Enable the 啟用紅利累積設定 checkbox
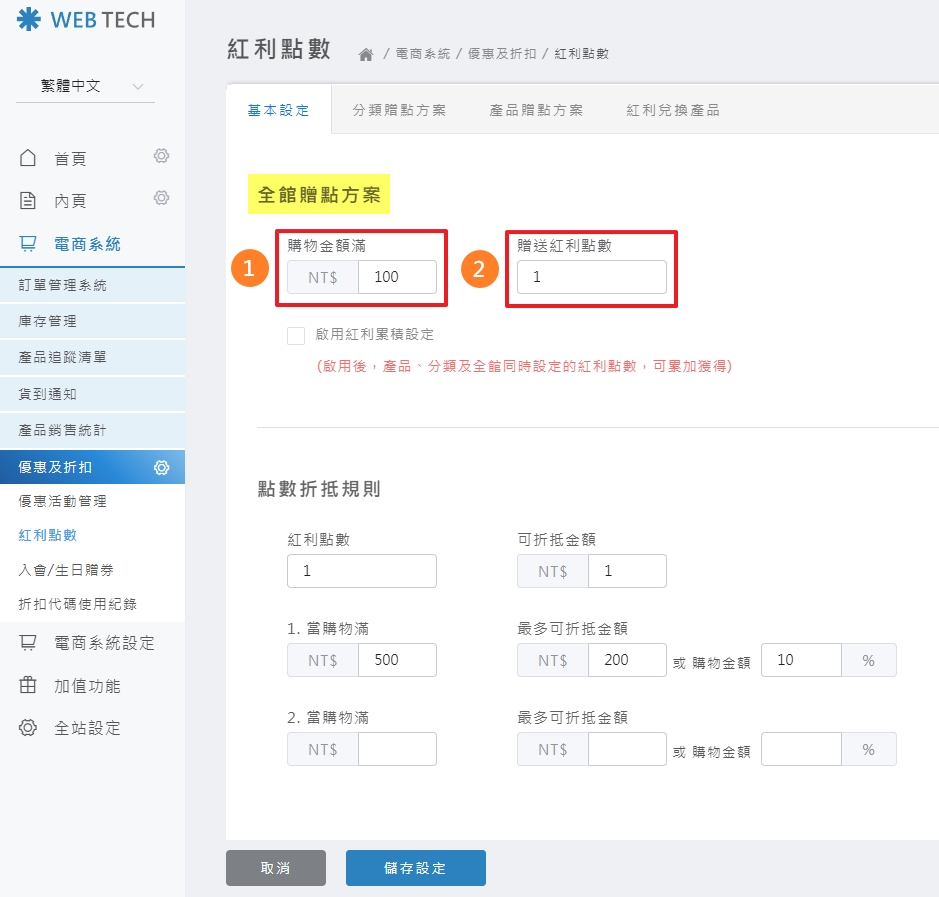The height and width of the screenshot is (897, 939). 296,337
